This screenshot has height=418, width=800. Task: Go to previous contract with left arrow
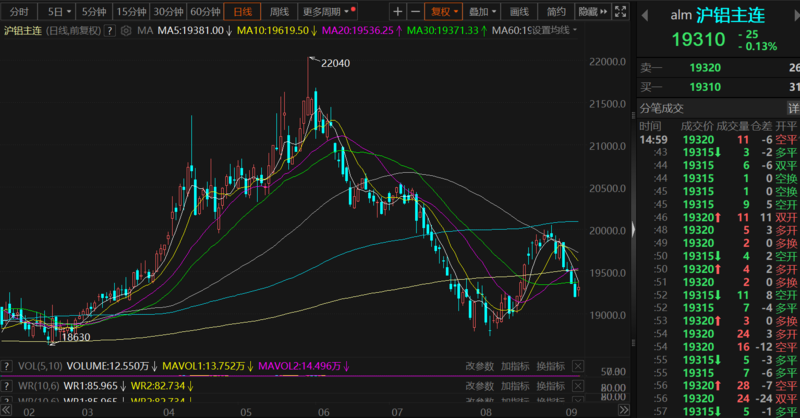[x=646, y=16]
